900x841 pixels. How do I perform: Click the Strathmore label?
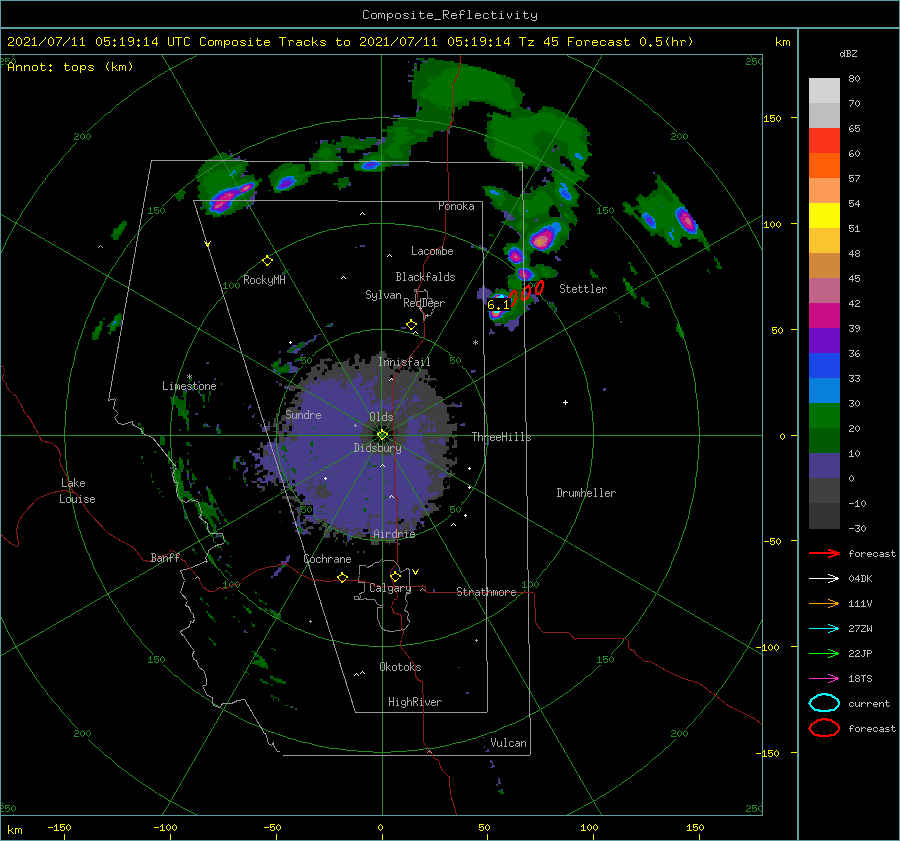[486, 592]
